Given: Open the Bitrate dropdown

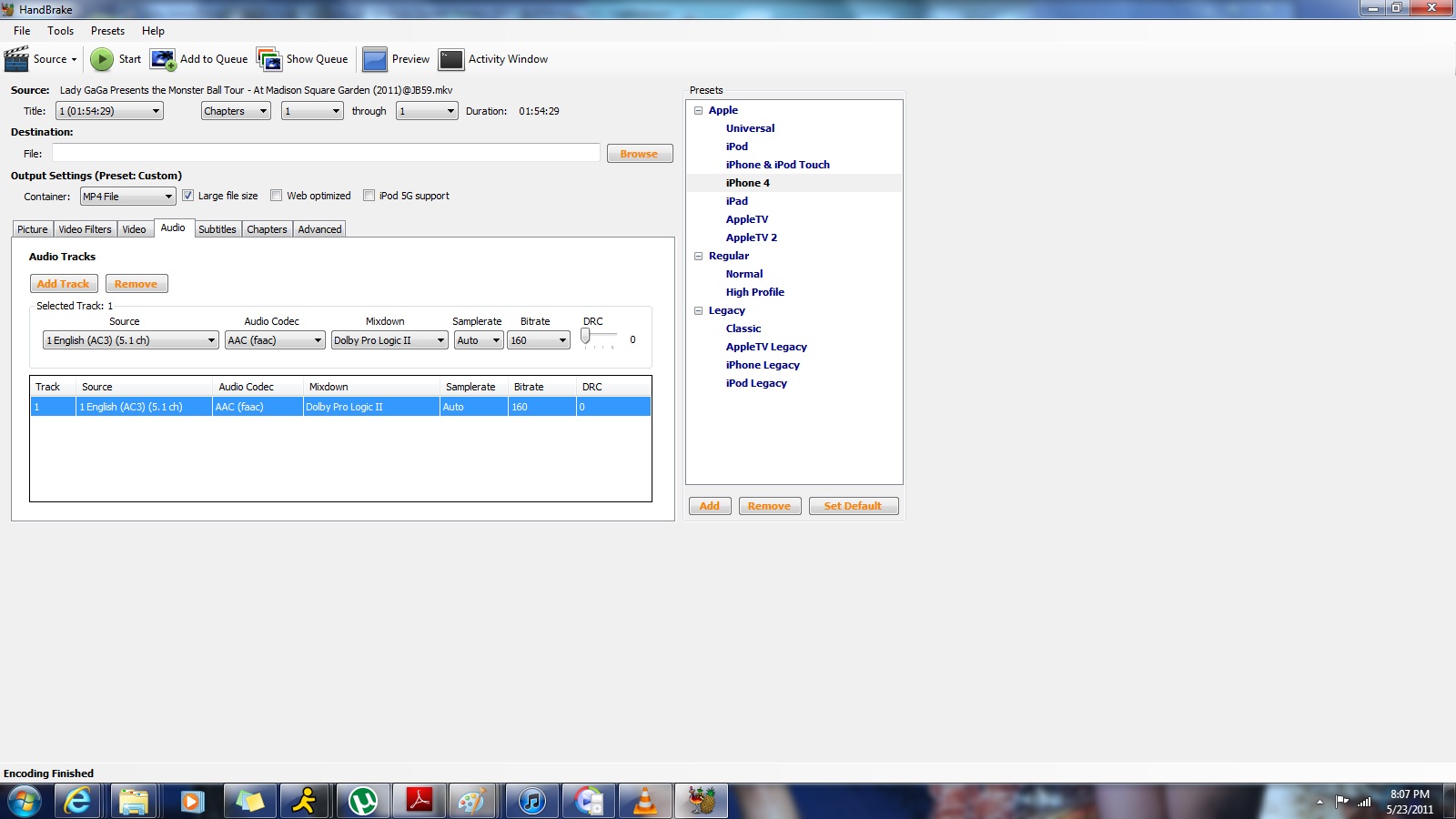Looking at the screenshot, I should tap(539, 340).
